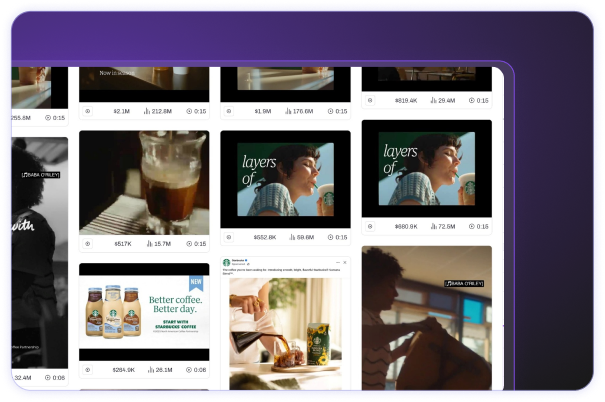Click the left icon under the espresso glass ad
The width and height of the screenshot is (605, 402).
pos(87,243)
